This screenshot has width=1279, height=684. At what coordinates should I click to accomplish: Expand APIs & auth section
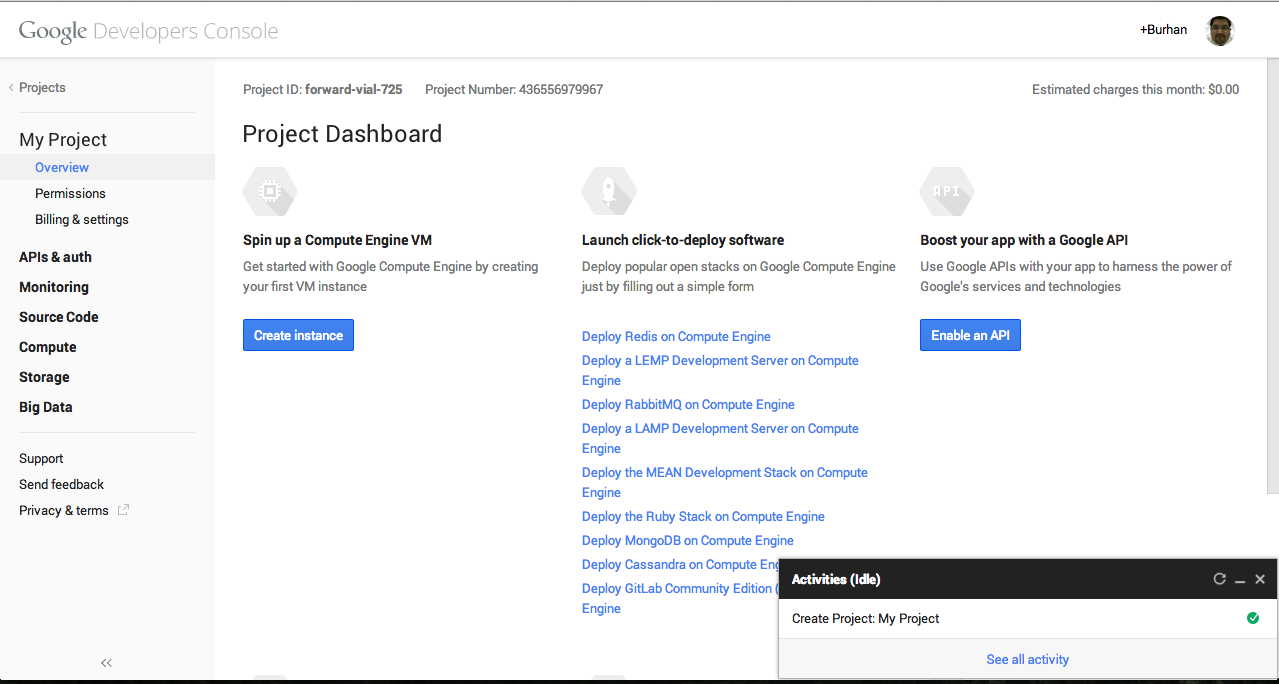pyautogui.click(x=55, y=257)
